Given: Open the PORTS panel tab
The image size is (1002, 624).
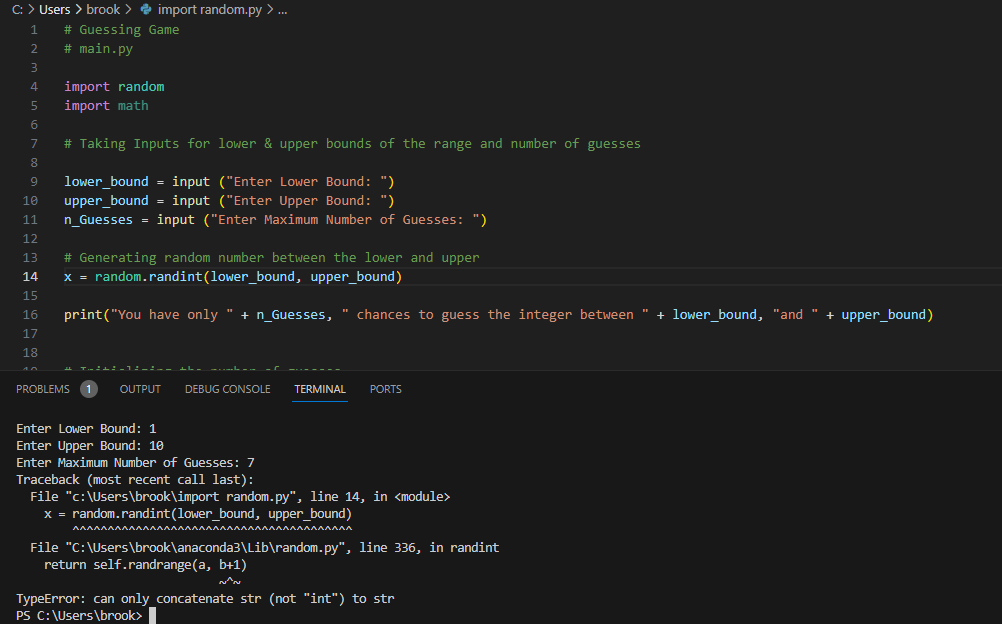Looking at the screenshot, I should coord(385,389).
